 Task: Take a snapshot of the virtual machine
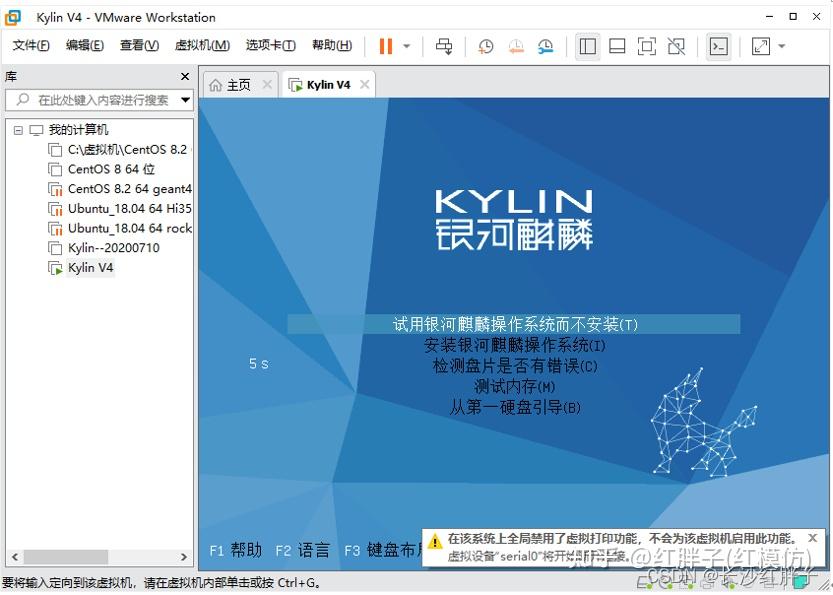click(x=486, y=46)
